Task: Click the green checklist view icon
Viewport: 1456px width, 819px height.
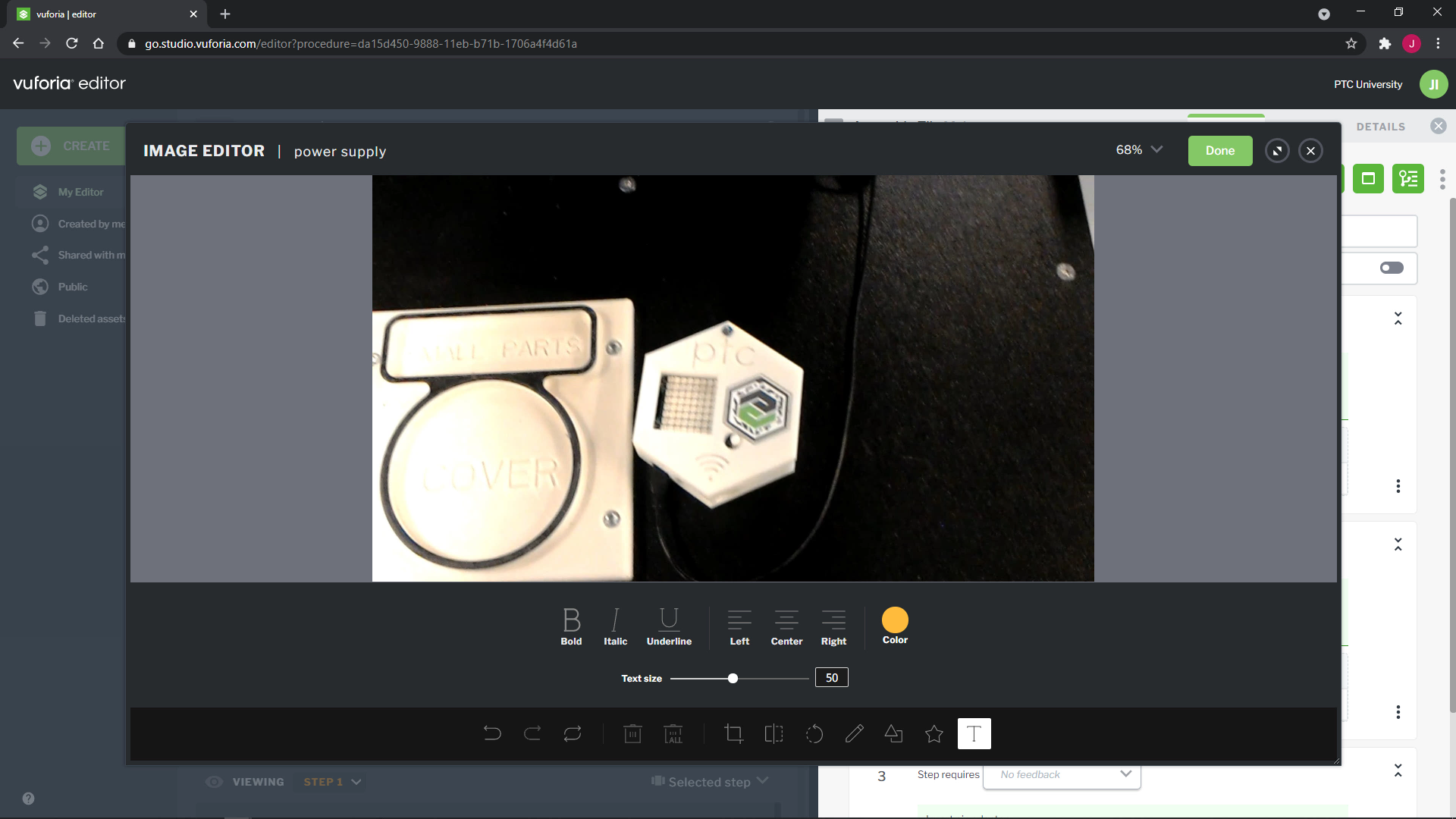Action: coord(1408,179)
